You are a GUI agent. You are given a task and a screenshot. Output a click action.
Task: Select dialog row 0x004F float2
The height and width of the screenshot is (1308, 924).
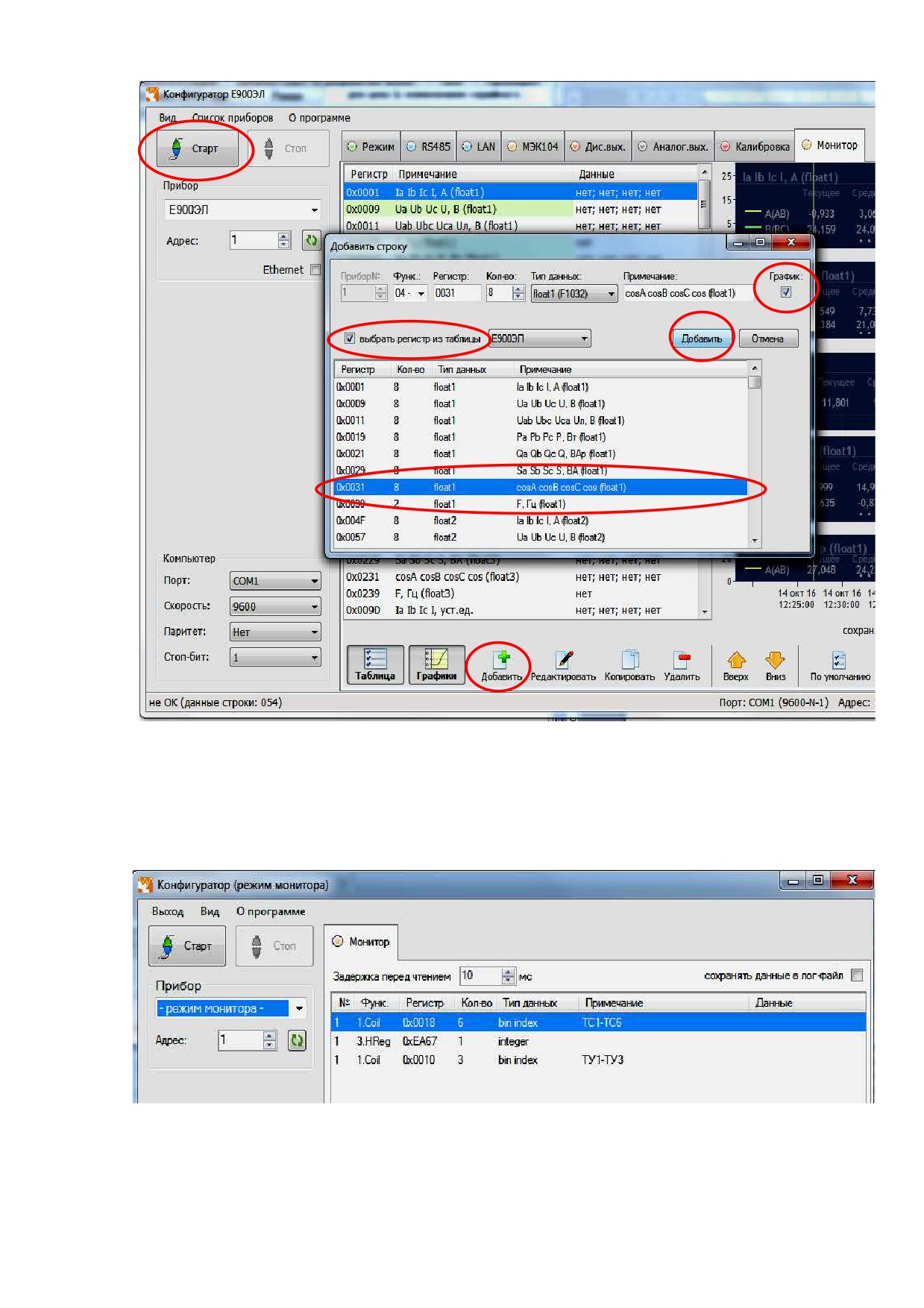tap(541, 521)
